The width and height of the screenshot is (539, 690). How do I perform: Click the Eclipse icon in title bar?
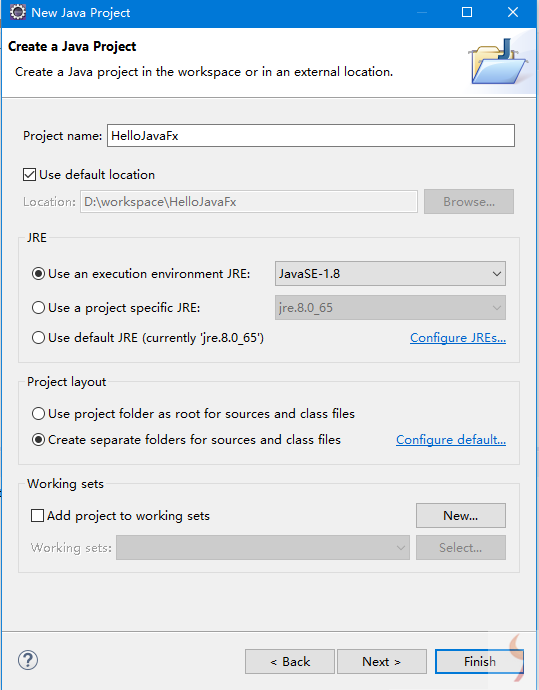[x=18, y=12]
